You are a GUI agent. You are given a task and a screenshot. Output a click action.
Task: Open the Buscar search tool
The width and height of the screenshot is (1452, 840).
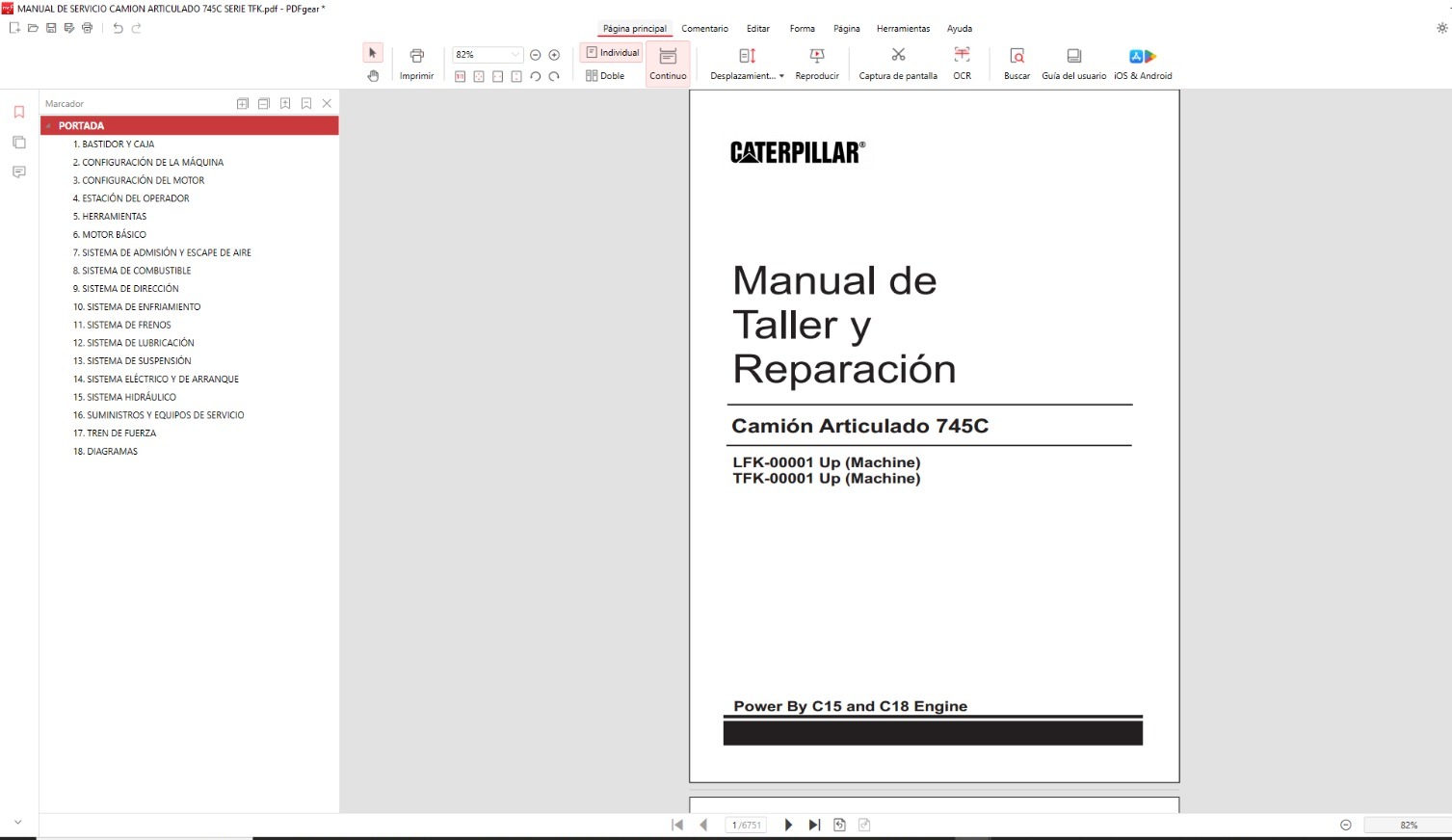(x=1016, y=64)
